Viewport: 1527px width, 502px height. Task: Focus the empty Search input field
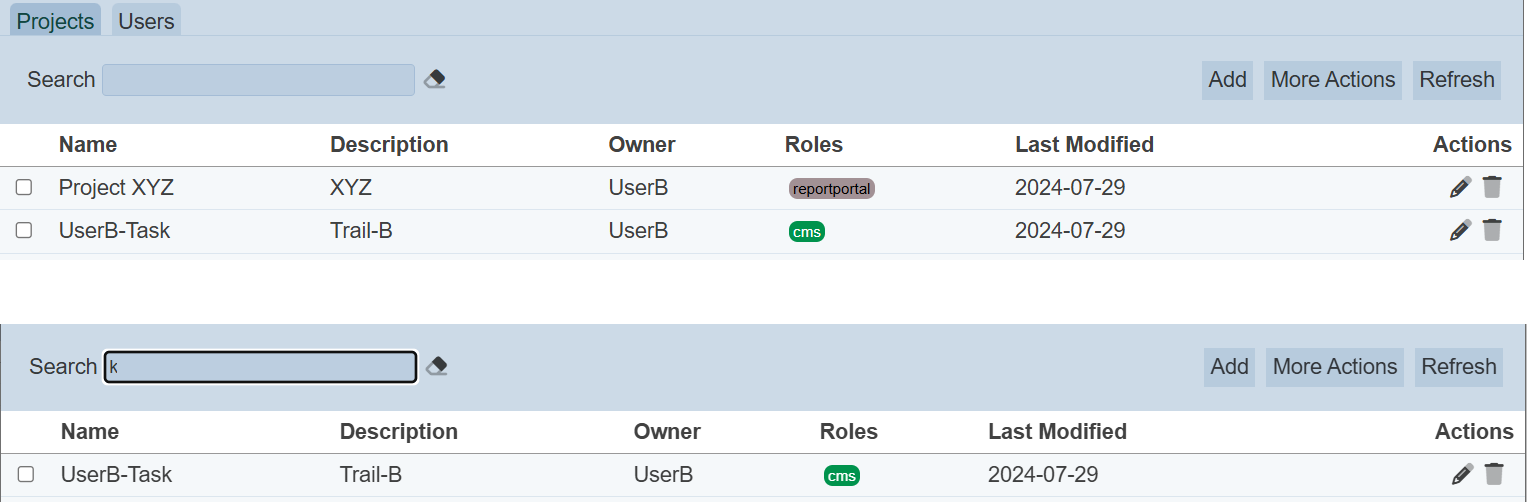coord(258,80)
